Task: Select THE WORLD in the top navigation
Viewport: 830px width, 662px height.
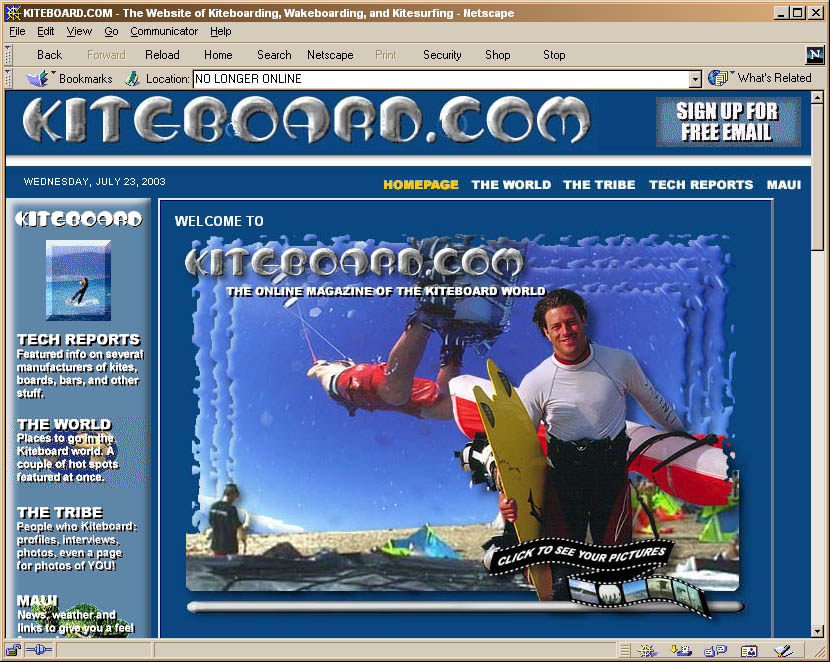Action: (511, 185)
